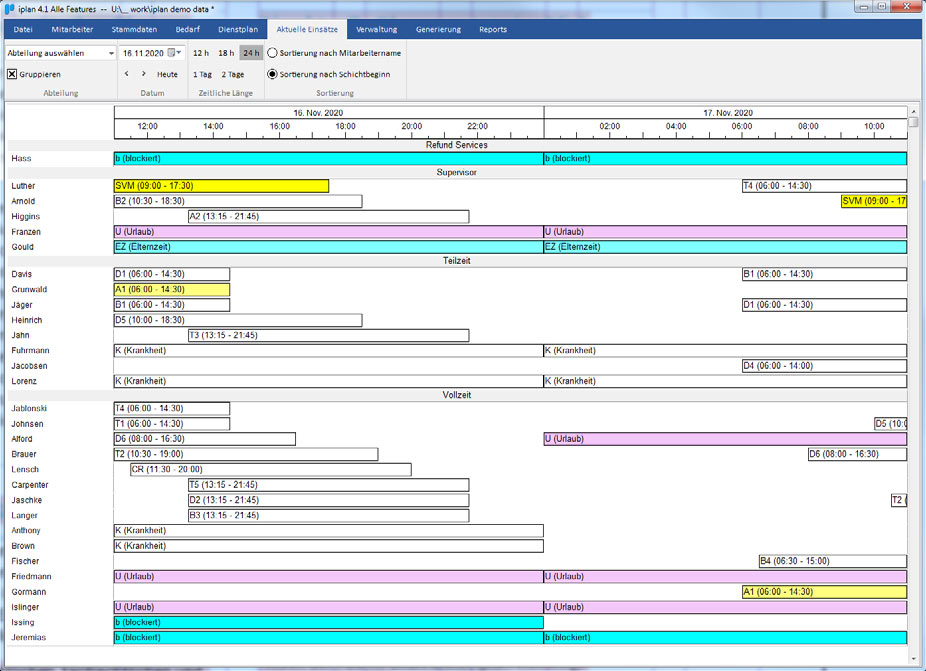
Task: Select Heinrich's D5 (10:00 - 18:30) shift
Action: 238,320
